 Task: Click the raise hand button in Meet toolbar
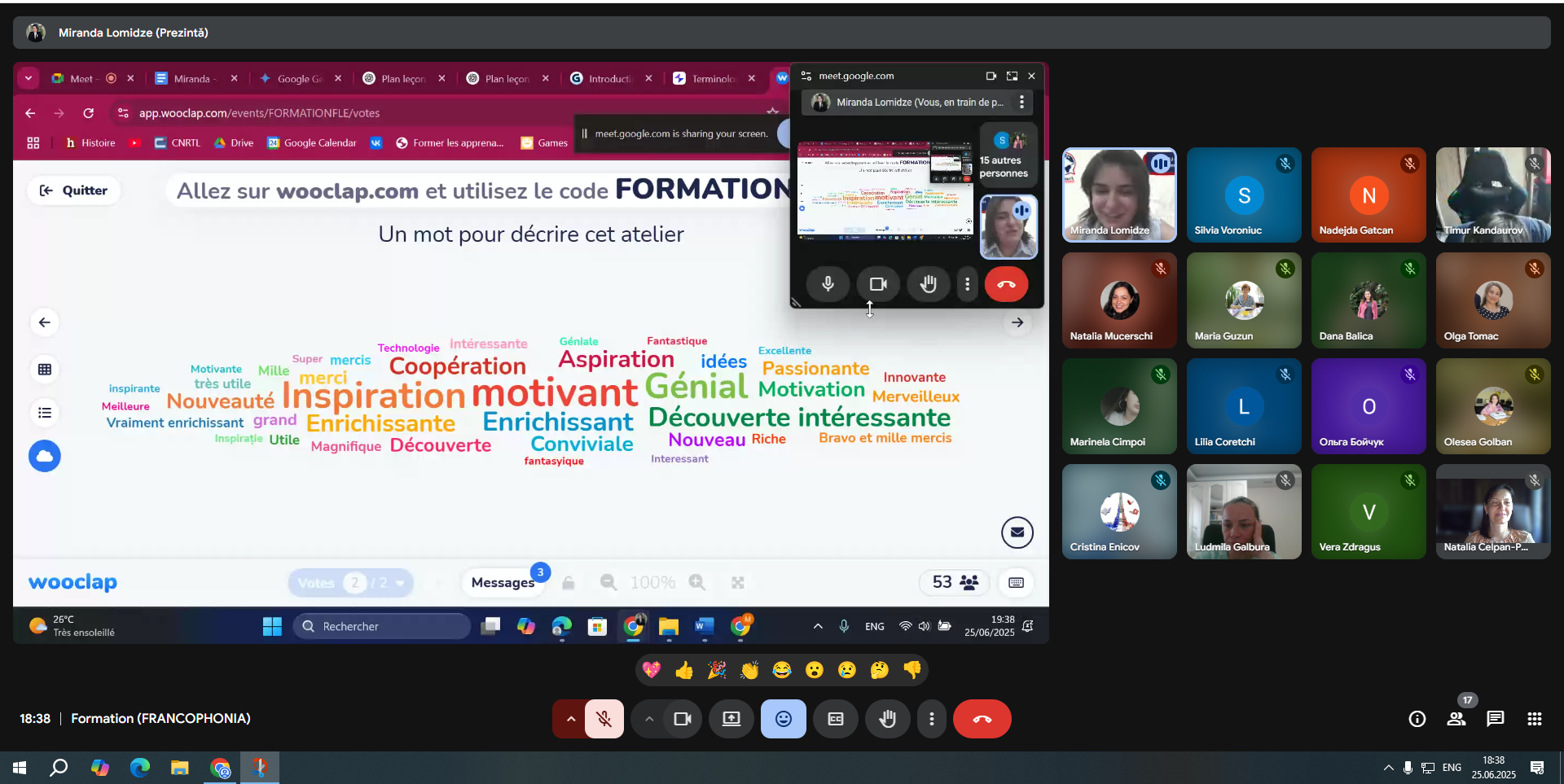[x=887, y=719]
